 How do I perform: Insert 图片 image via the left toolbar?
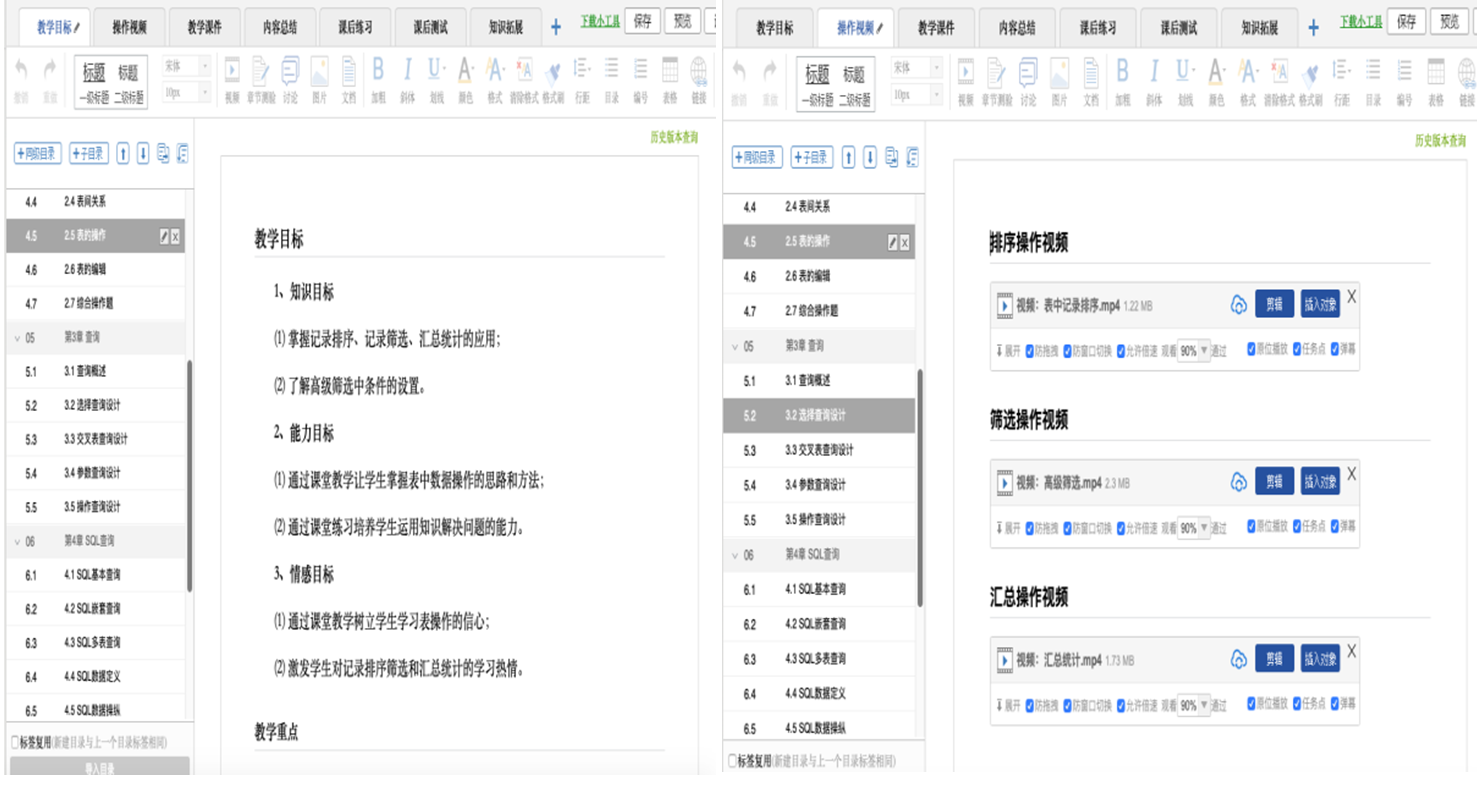pos(319,77)
